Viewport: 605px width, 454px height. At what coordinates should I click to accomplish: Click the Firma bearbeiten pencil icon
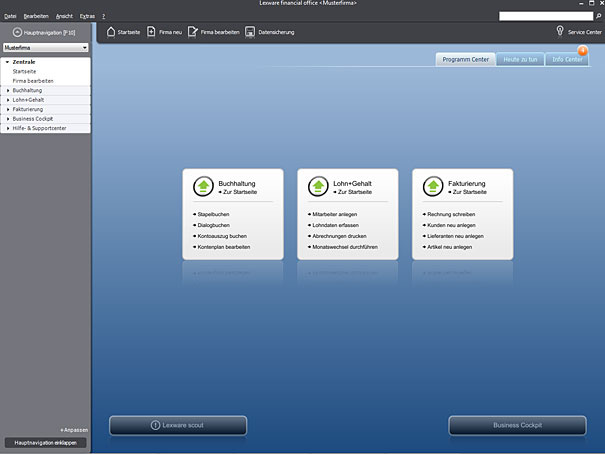(x=193, y=32)
